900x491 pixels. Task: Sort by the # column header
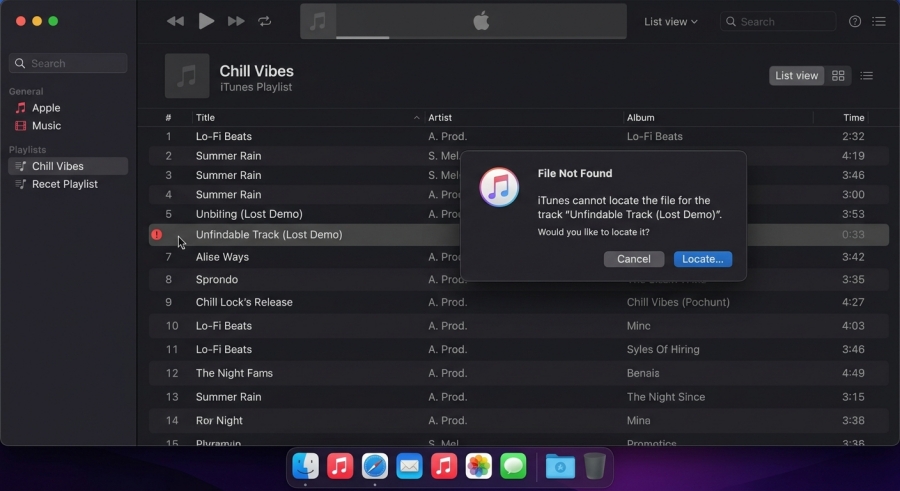coord(168,118)
